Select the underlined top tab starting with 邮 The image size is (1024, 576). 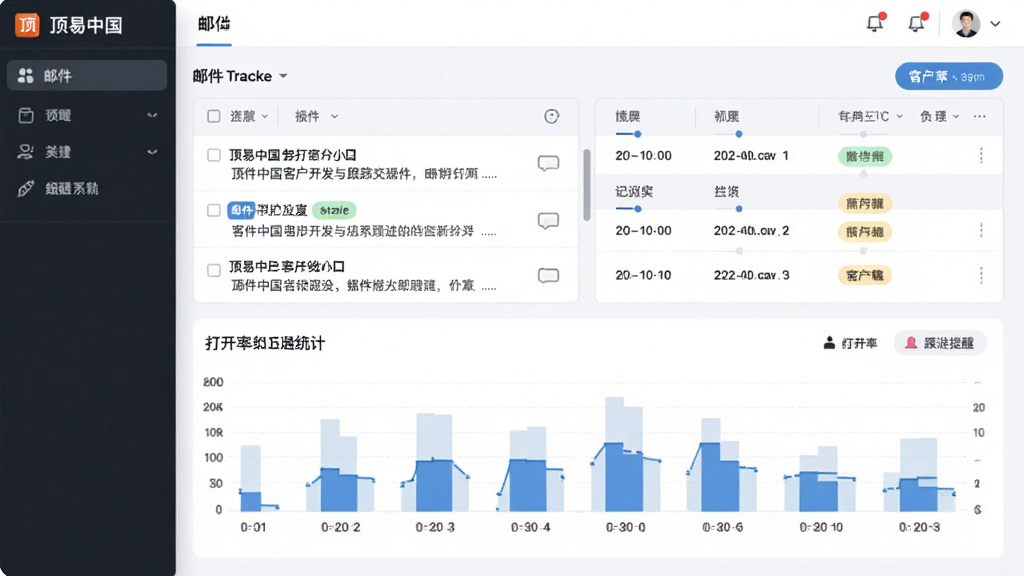coord(214,24)
